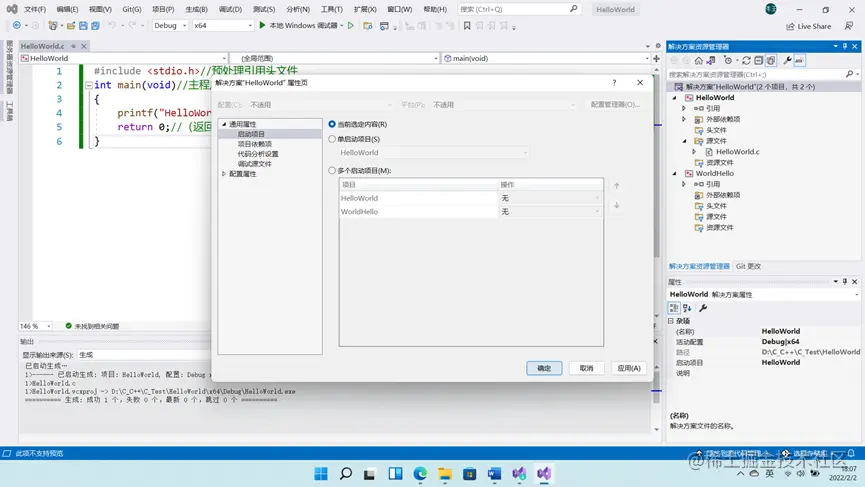865x487 pixels.
Task: Switch to the Git 更改 tab
Action: click(748, 266)
